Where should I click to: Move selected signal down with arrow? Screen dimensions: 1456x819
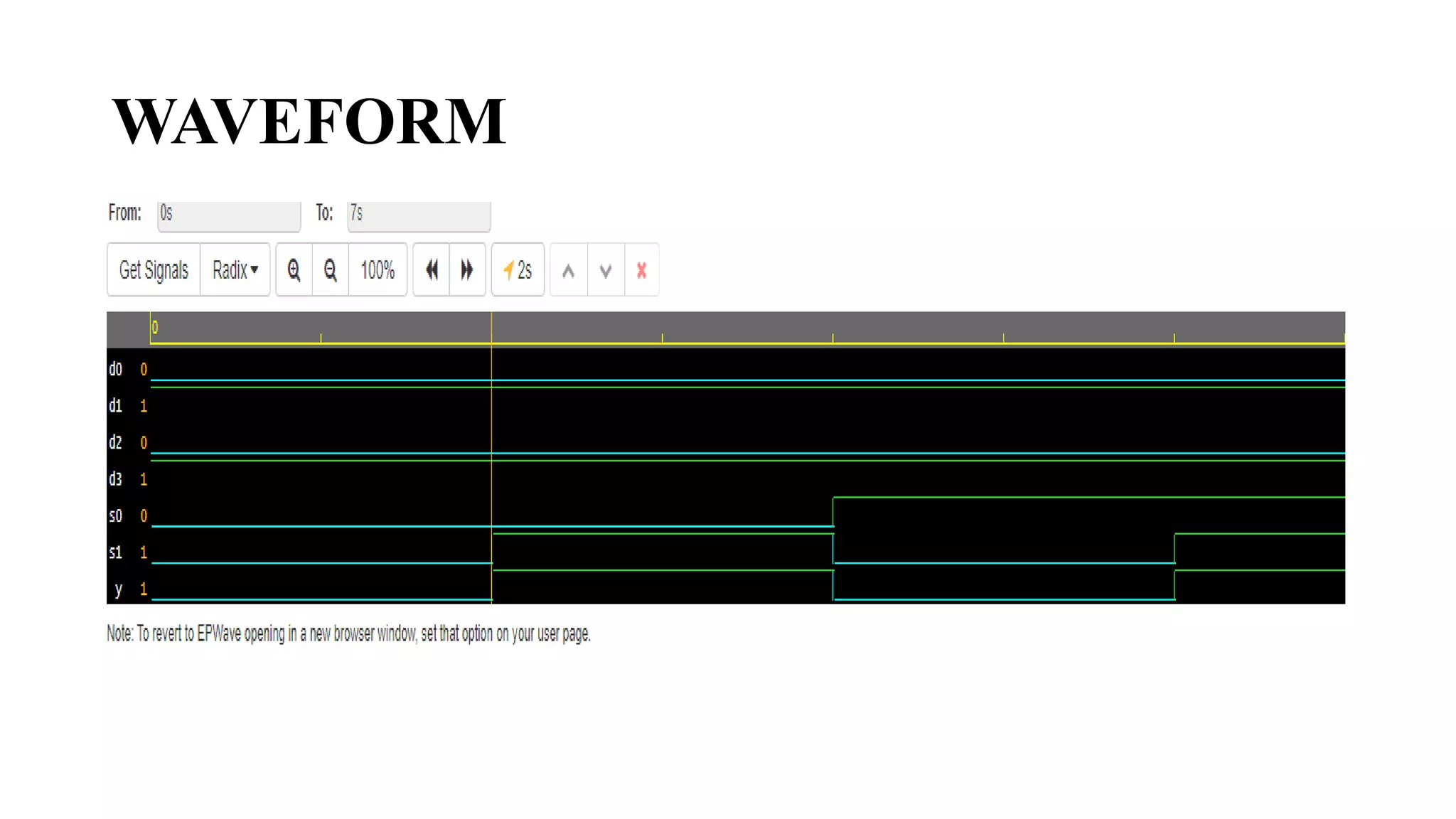(606, 269)
